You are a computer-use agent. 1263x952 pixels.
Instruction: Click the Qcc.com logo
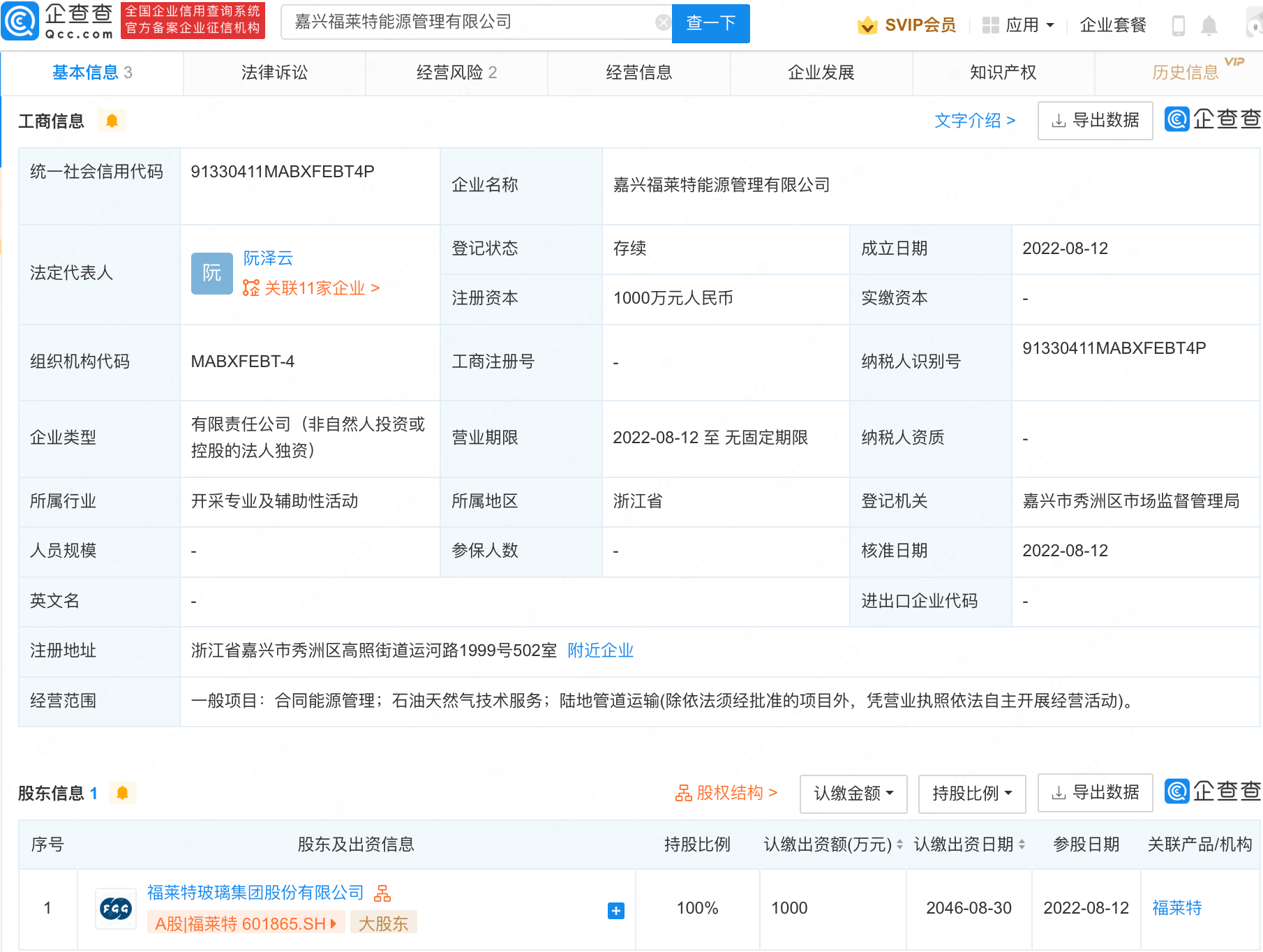(57, 21)
